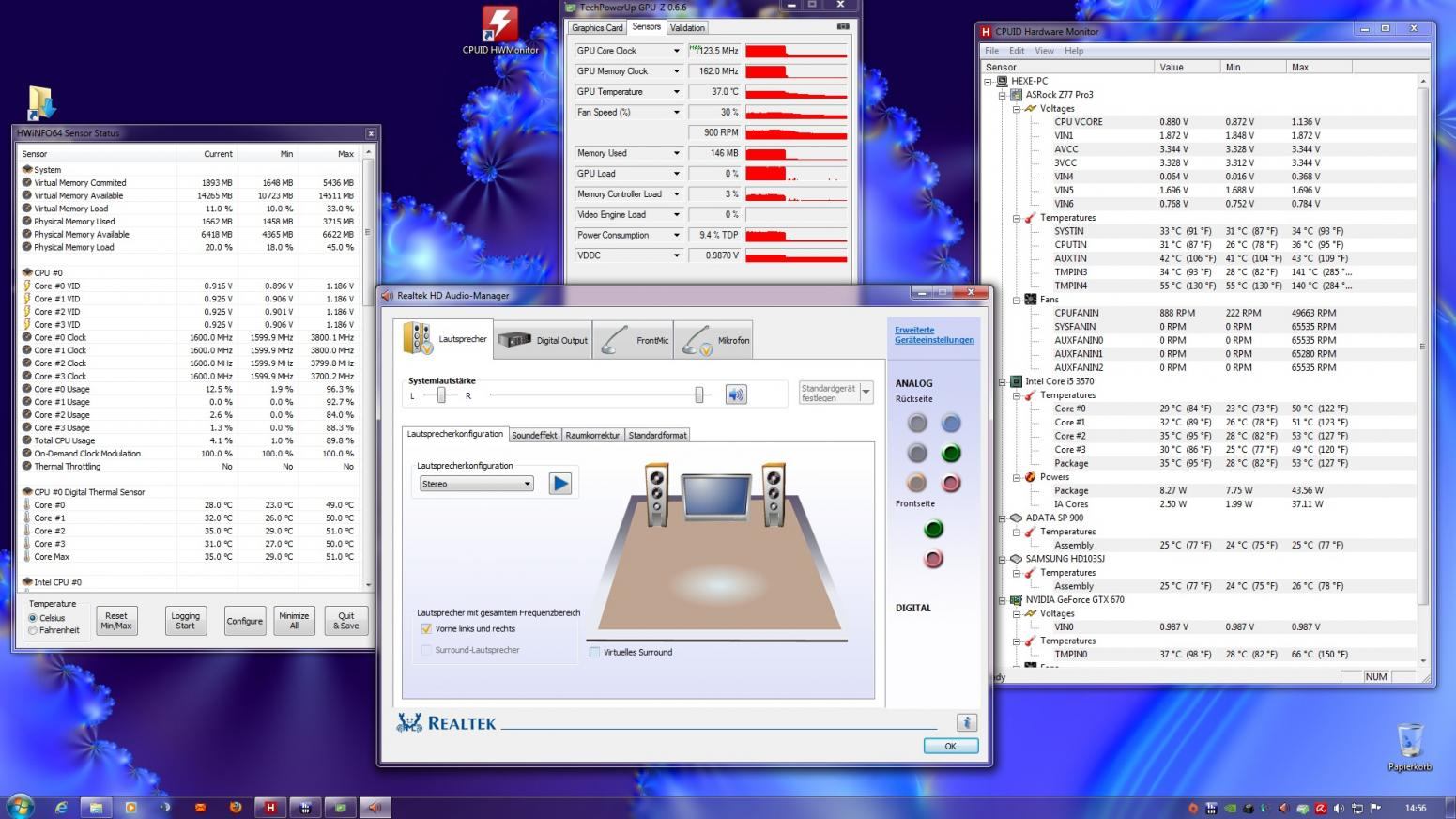Collapse the Fans node in HWMonitor

pyautogui.click(x=1017, y=300)
